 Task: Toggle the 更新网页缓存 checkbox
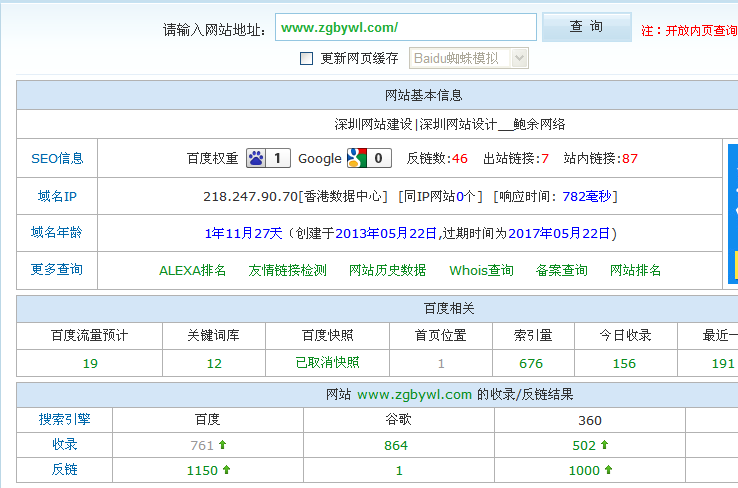(x=306, y=58)
